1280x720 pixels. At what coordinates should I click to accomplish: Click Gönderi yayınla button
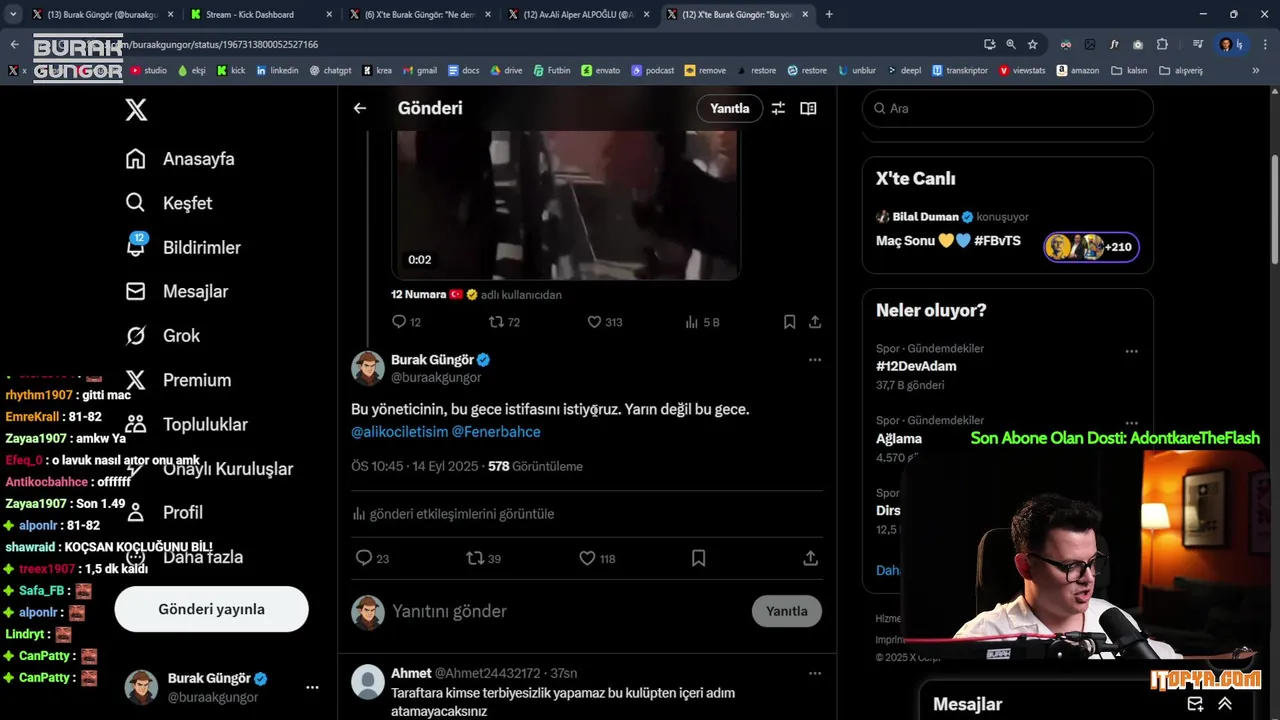pyautogui.click(x=211, y=609)
